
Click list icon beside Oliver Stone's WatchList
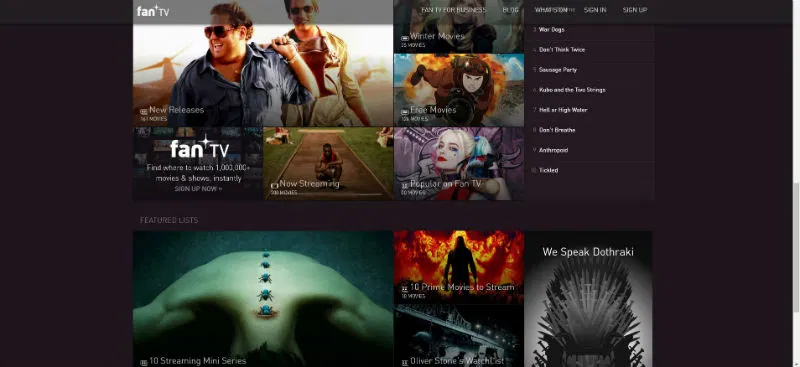(x=405, y=362)
